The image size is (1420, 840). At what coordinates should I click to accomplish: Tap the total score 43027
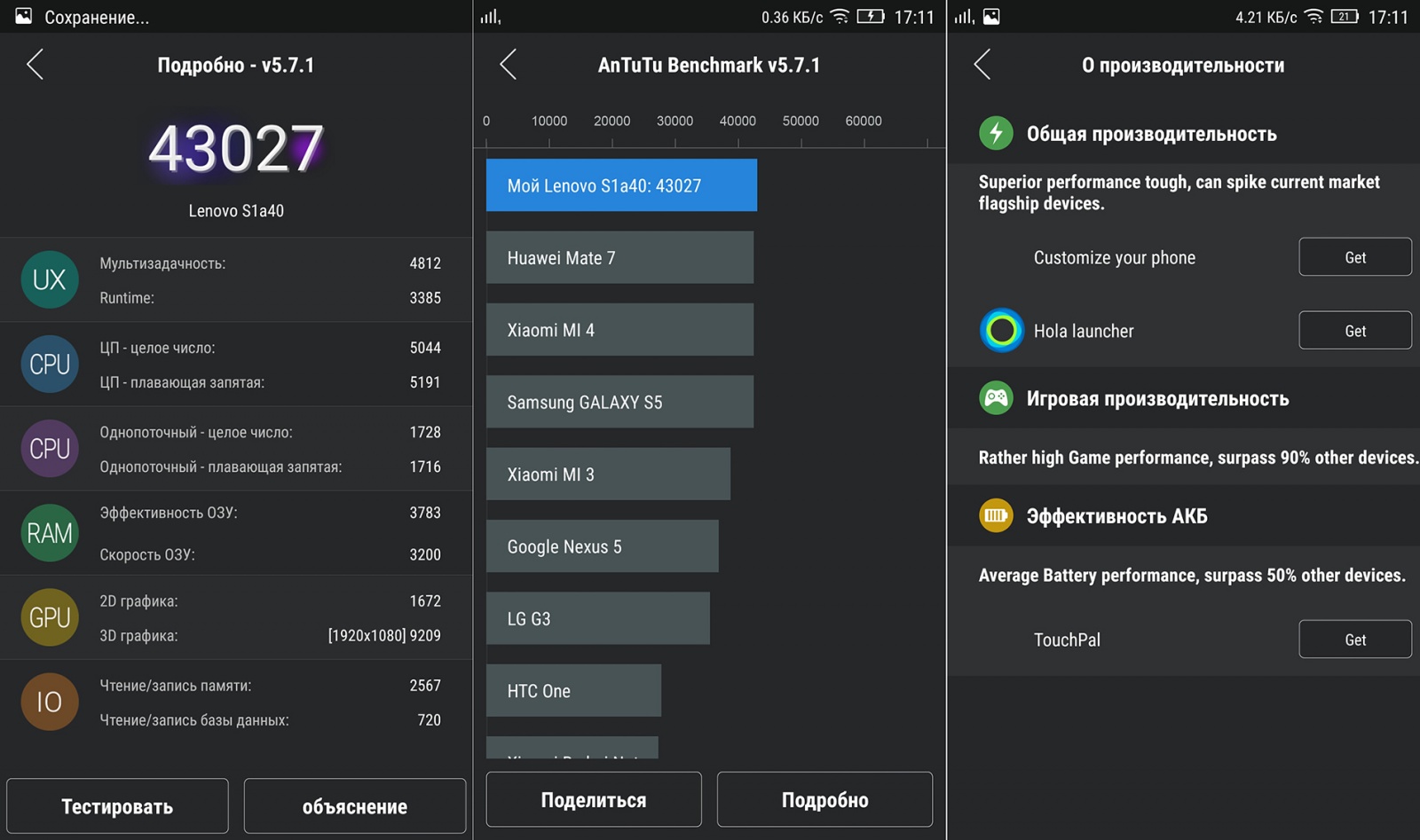(x=235, y=148)
